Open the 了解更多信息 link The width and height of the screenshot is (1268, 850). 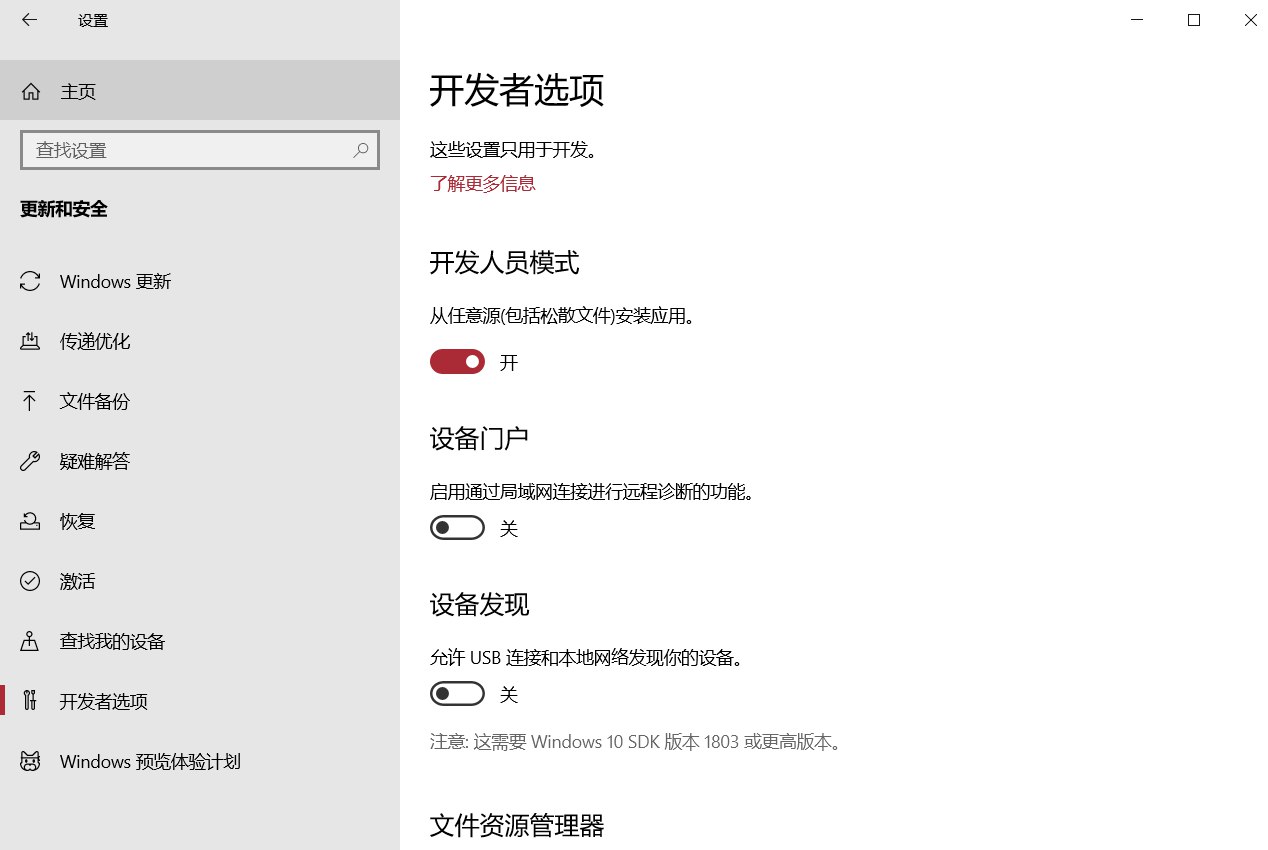(483, 184)
